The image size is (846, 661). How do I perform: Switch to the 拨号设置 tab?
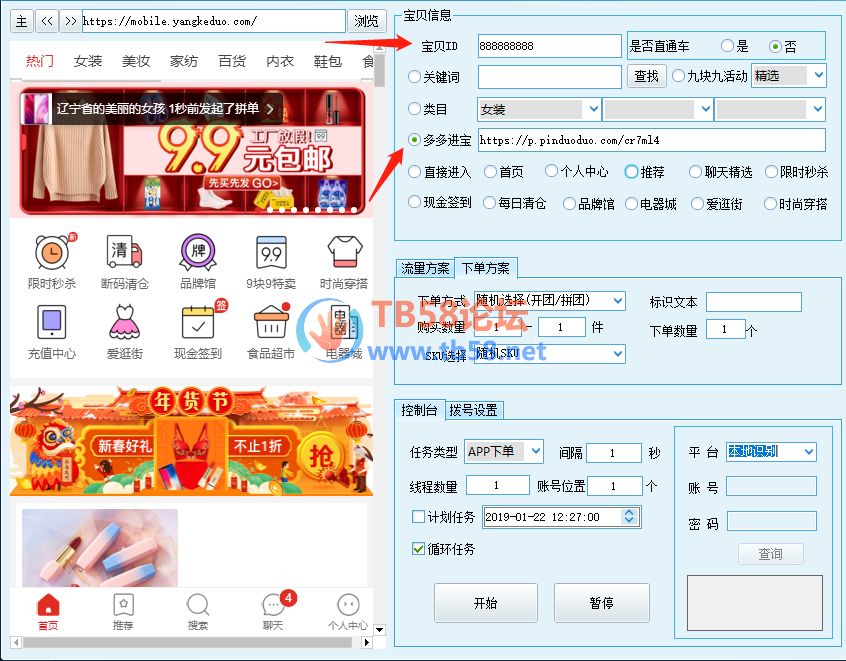pos(473,410)
